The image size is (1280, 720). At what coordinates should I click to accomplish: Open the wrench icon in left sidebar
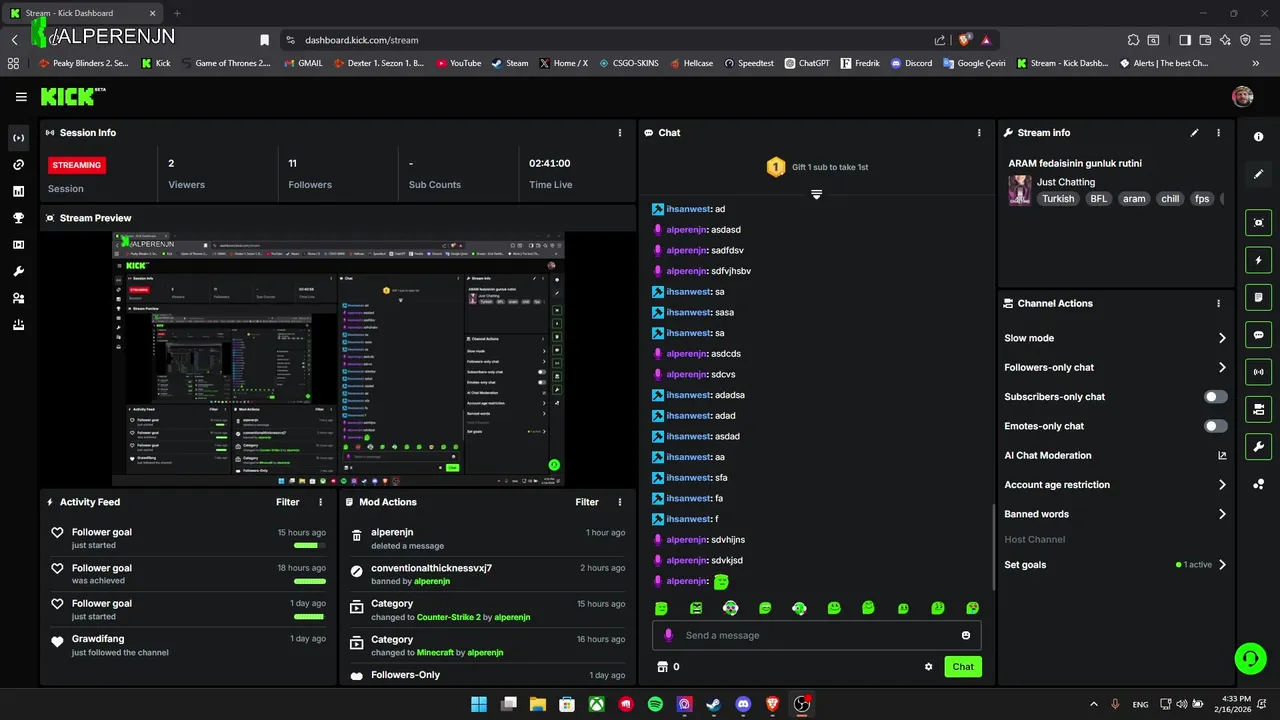coord(18,271)
